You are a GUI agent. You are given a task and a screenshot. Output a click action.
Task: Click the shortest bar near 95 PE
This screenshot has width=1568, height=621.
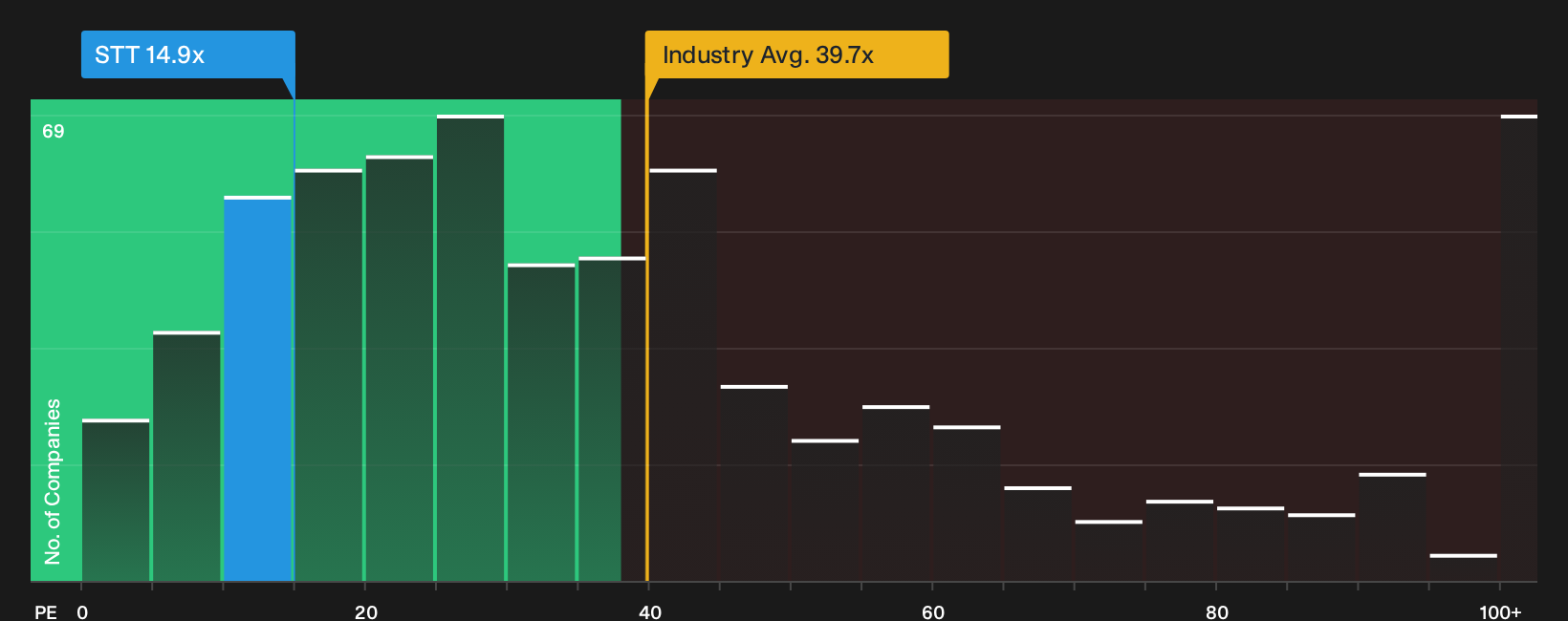[x=1464, y=567]
